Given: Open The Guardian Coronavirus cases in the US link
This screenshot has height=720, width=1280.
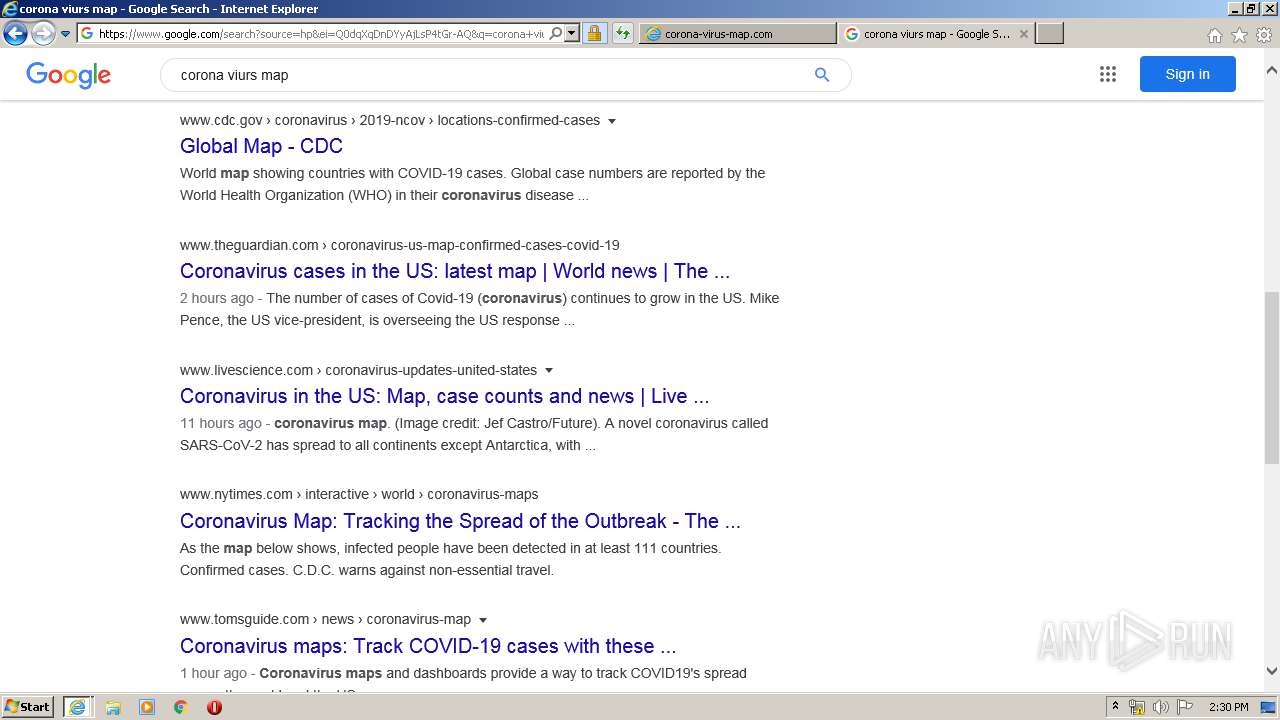Looking at the screenshot, I should [x=455, y=271].
